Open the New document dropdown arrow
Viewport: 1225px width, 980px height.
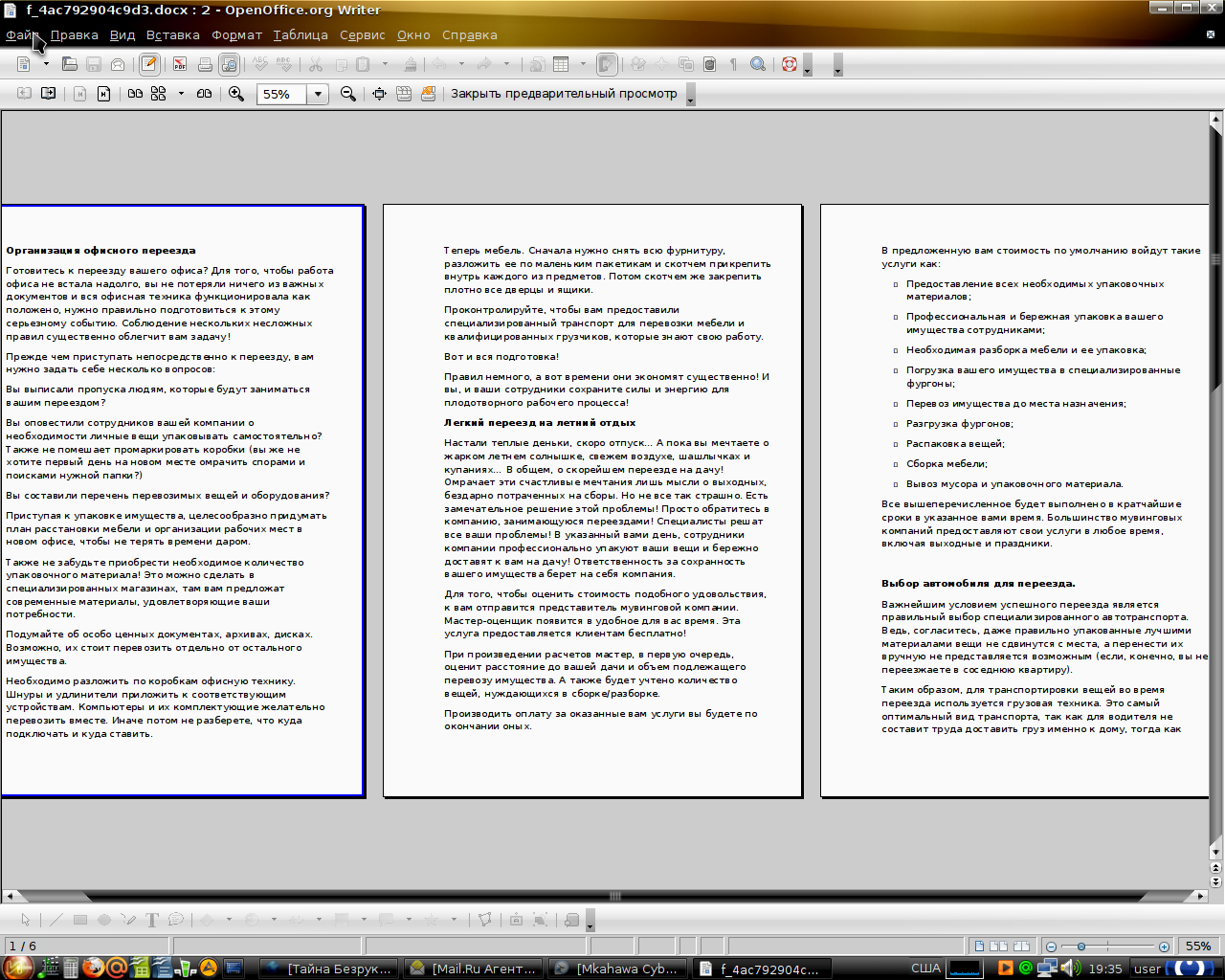45,65
